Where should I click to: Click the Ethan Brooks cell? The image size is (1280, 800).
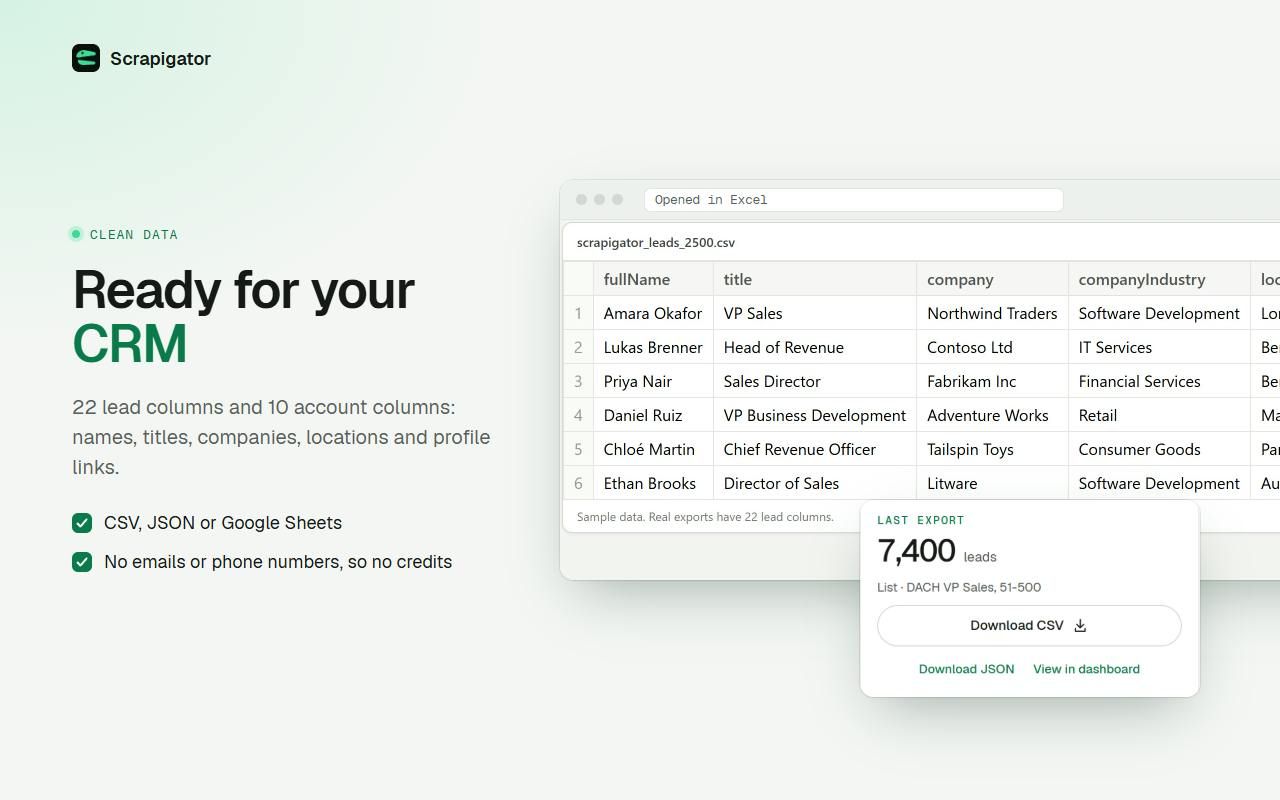pos(653,483)
